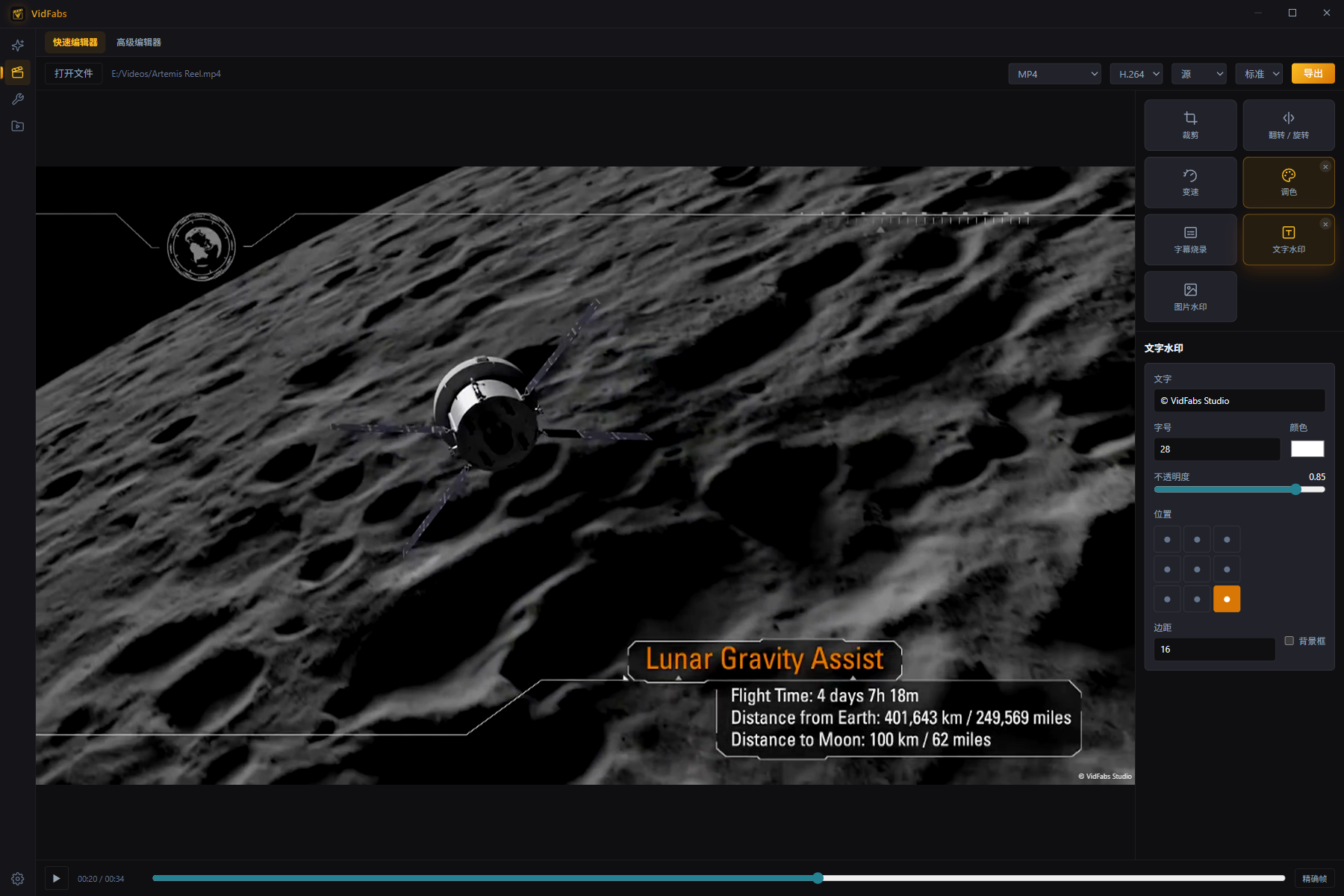Switch to the 快速编辑器 tab
This screenshot has width=1344, height=896.
75,43
